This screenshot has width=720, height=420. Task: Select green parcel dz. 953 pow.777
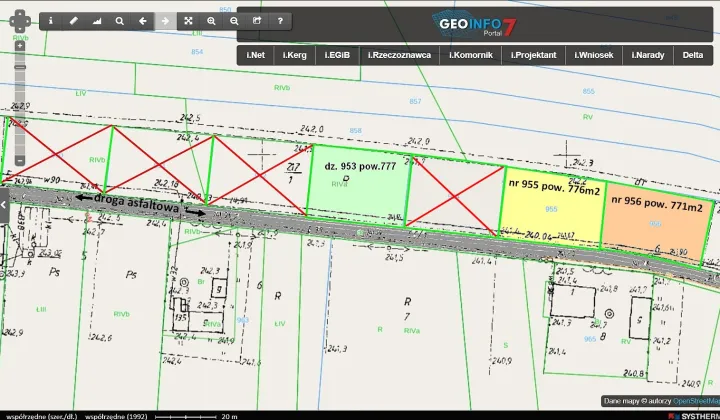tap(358, 185)
